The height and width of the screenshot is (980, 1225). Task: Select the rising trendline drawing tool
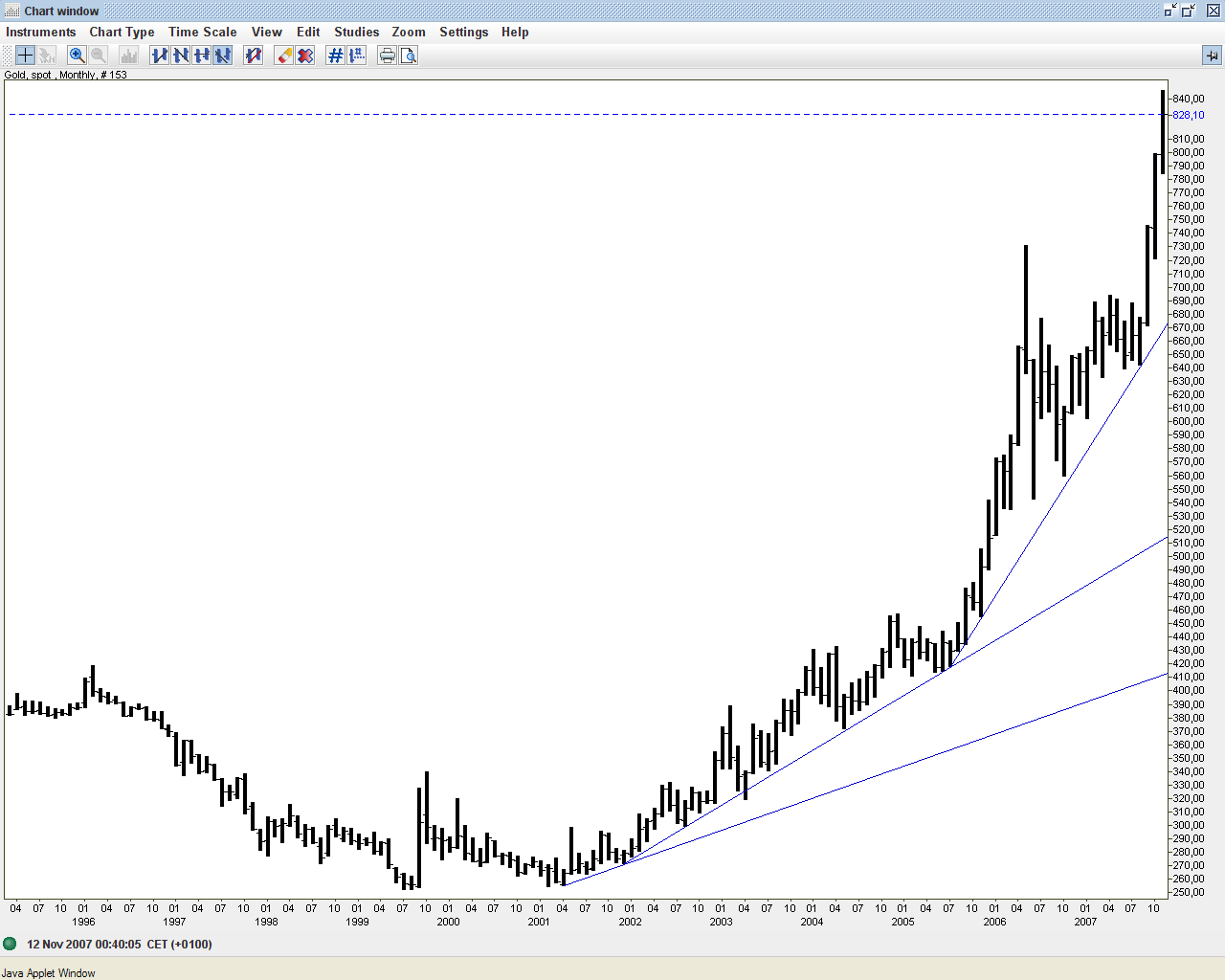tap(160, 56)
